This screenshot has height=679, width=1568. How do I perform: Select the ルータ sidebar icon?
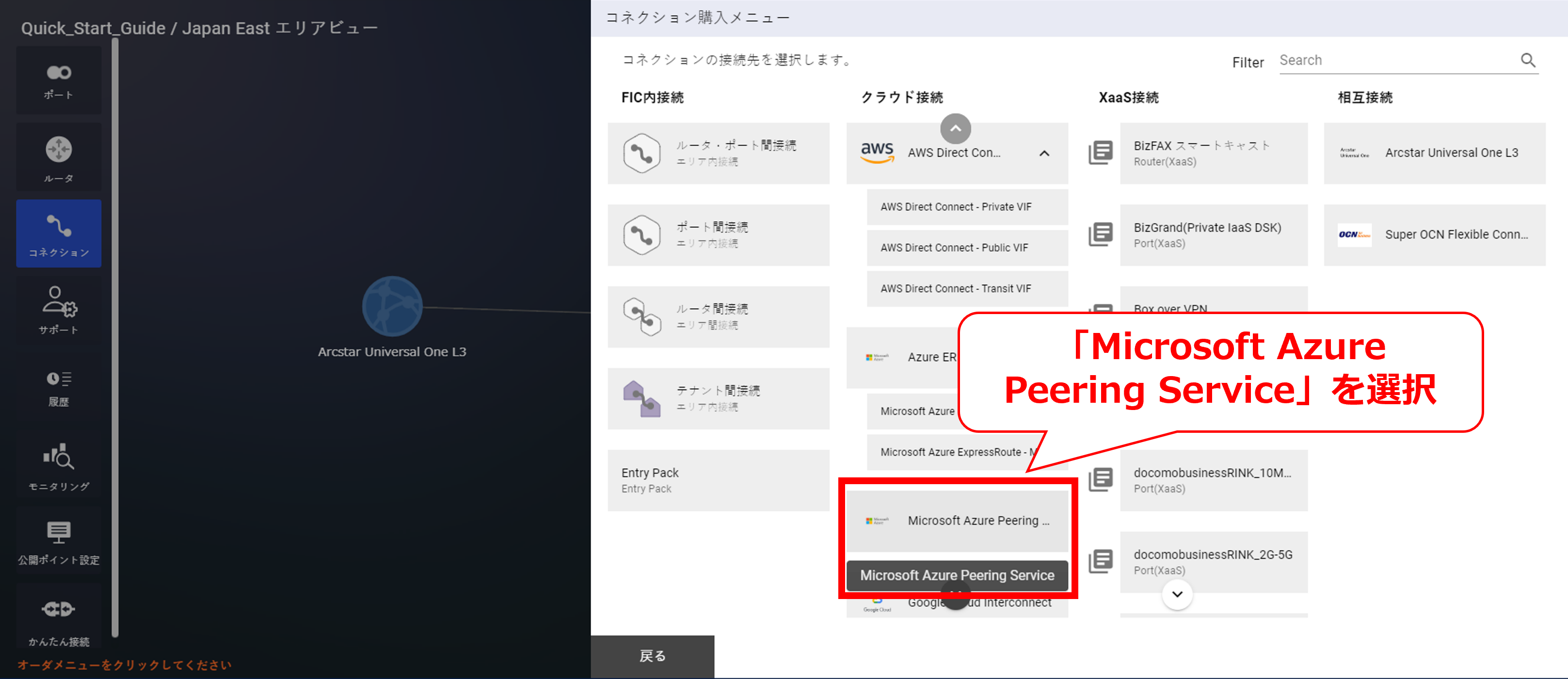59,157
